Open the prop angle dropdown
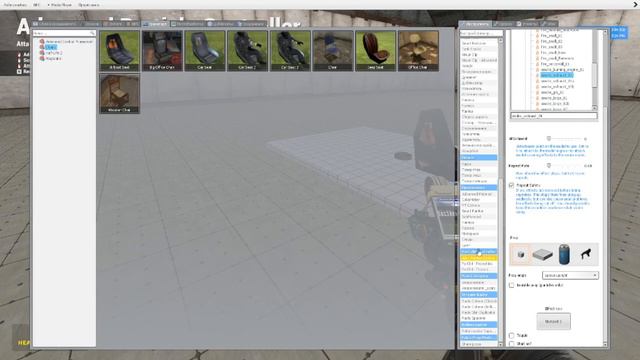The image size is (640, 360). point(570,276)
